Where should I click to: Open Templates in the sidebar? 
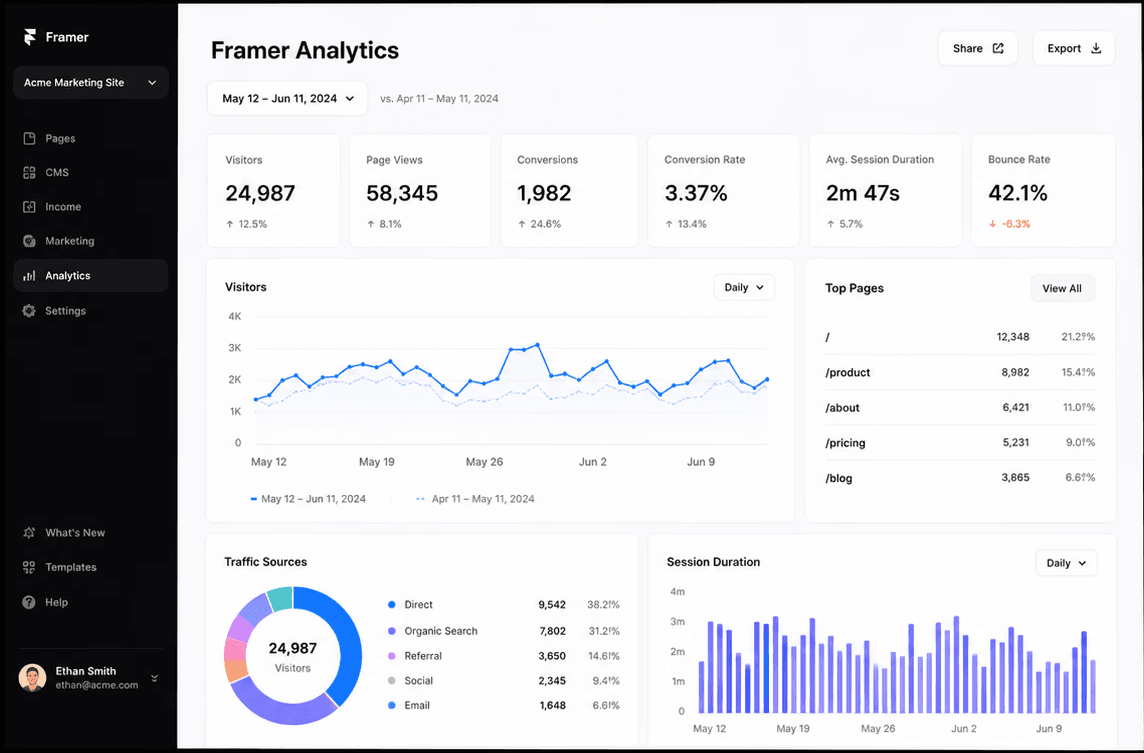[90, 567]
